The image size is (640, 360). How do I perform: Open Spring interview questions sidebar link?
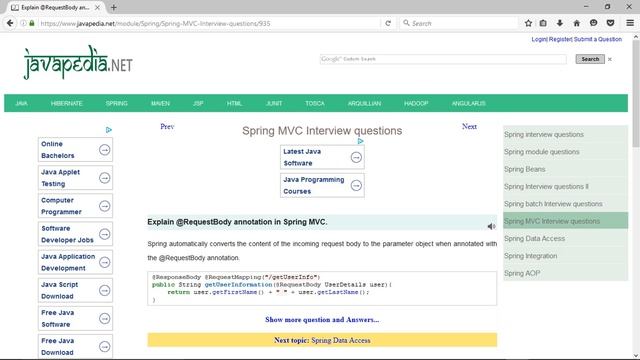point(544,134)
